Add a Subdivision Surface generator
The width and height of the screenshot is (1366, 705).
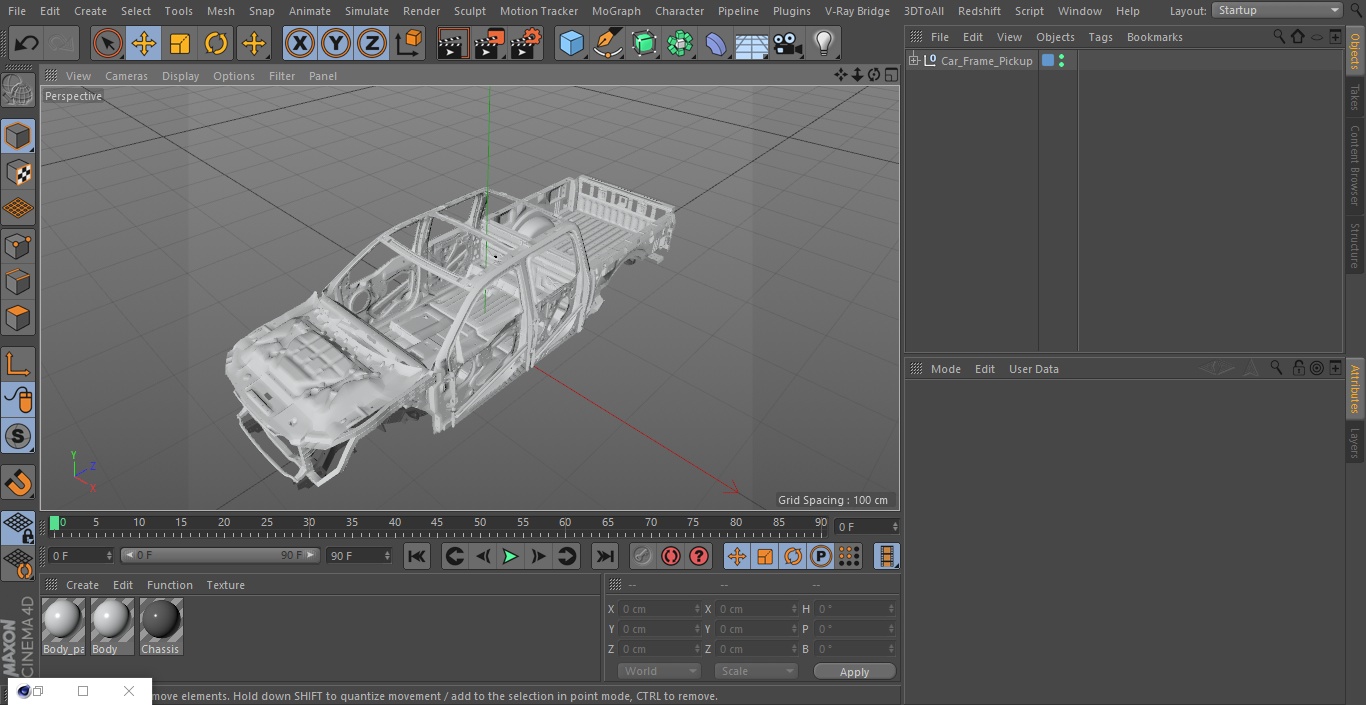click(x=644, y=44)
